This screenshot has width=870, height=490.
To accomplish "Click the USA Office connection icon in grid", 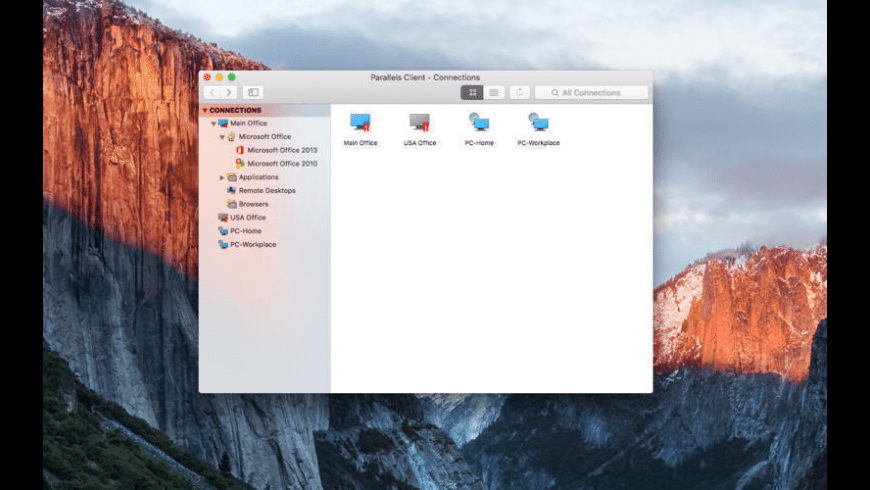I will (x=419, y=122).
